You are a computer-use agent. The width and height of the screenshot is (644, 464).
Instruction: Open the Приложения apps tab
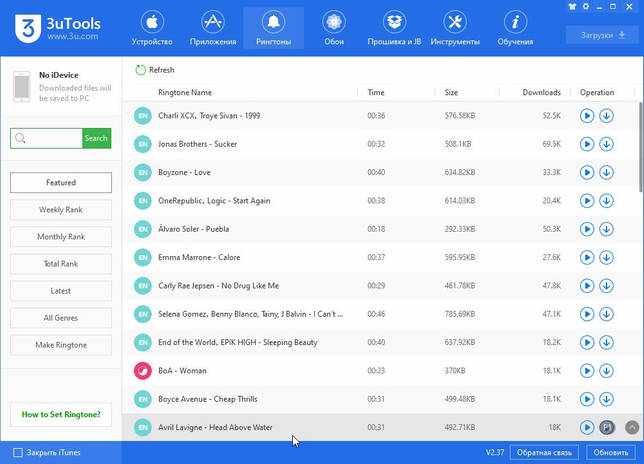coord(213,28)
